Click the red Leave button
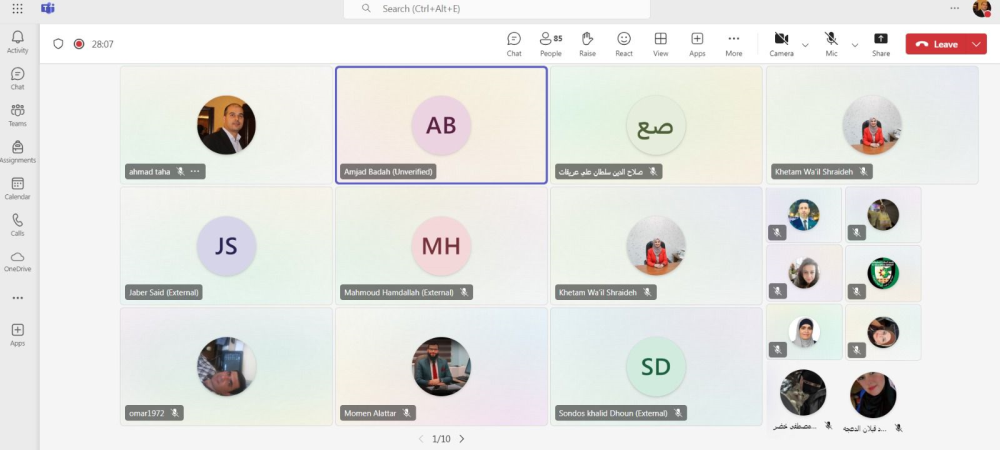Screen dimensions: 1000x450 point(936,45)
